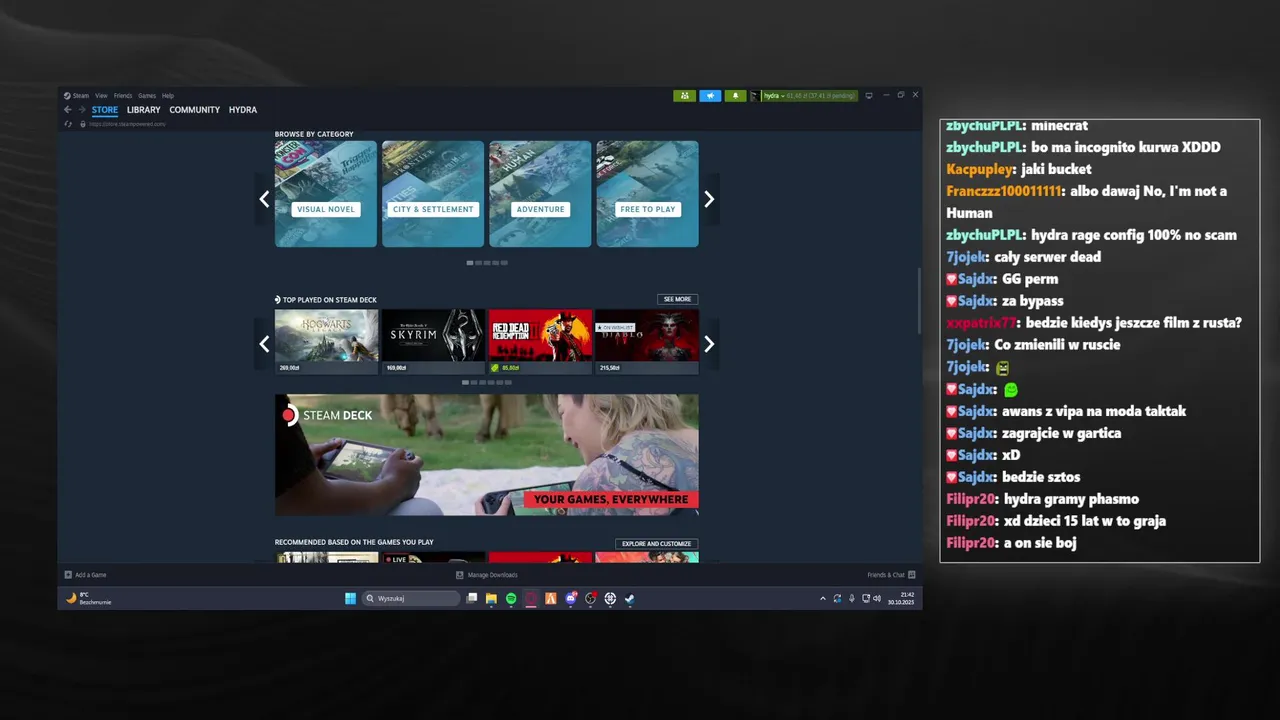Image resolution: width=1280 pixels, height=720 pixels.
Task: Open Manage Downloads icon
Action: 460,575
